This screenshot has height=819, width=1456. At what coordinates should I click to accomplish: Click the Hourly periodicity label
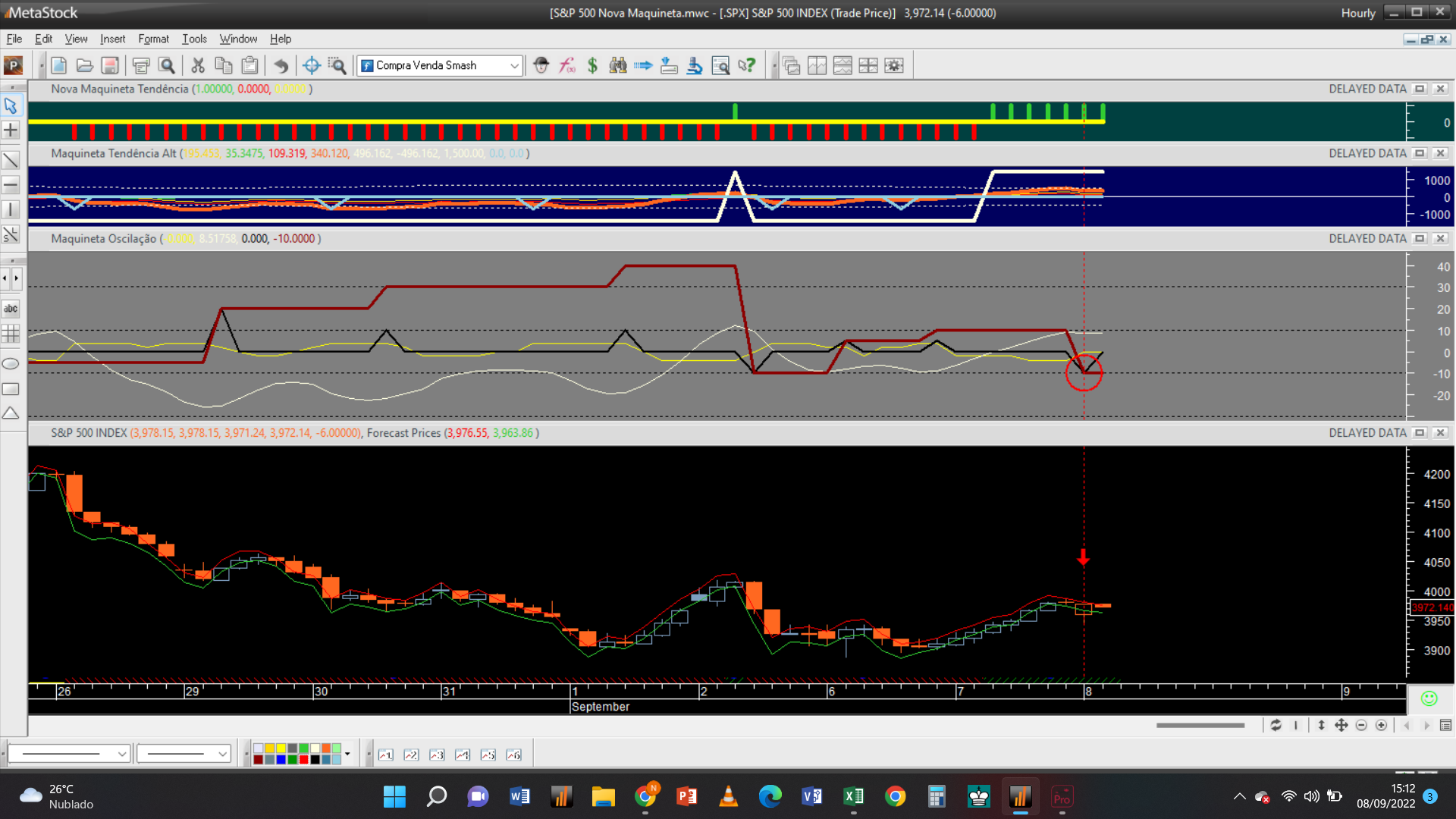coord(1357,13)
